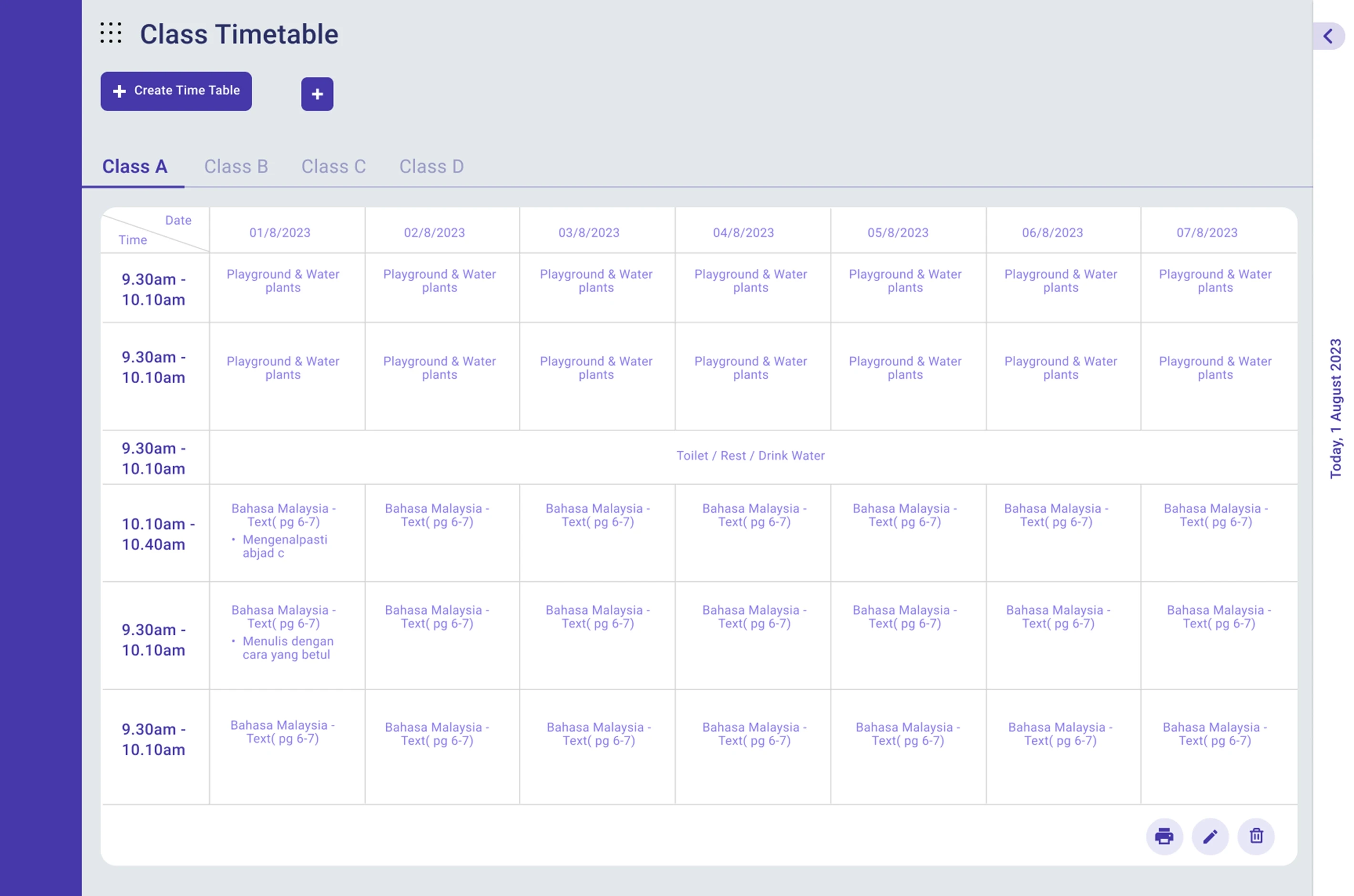Click the 01/8/2023 date column header
1354x896 pixels.
(x=280, y=233)
